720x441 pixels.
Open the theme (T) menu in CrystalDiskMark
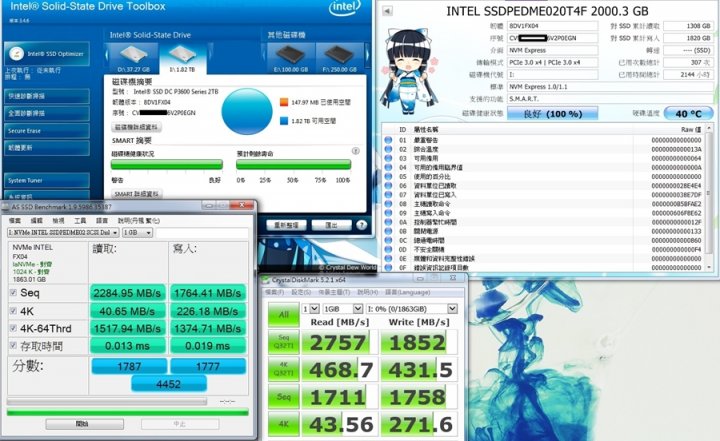tap(334, 292)
